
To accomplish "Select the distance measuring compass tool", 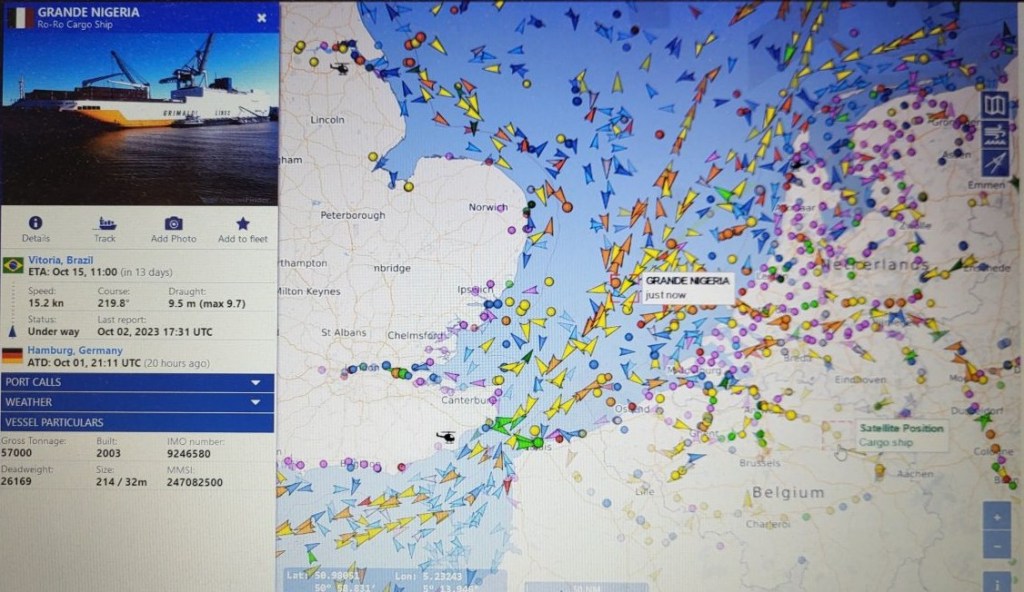I will tap(996, 162).
